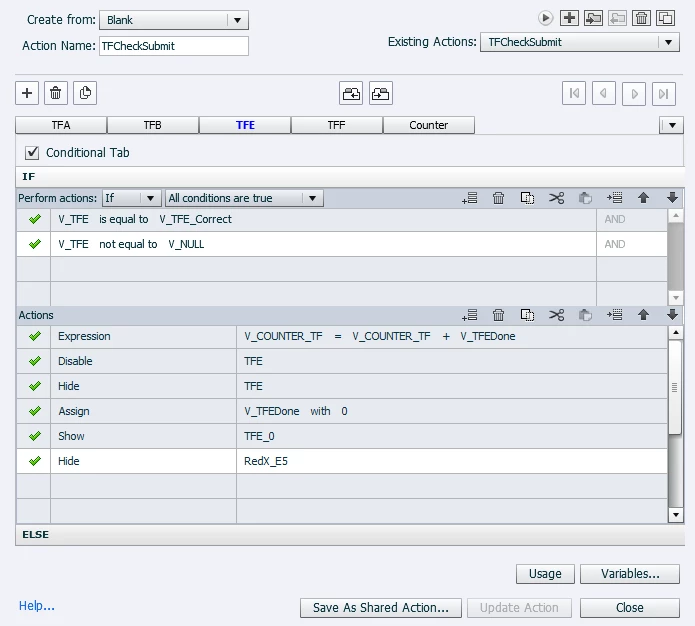695x626 pixels.
Task: Go to first decision tab
Action: click(574, 94)
